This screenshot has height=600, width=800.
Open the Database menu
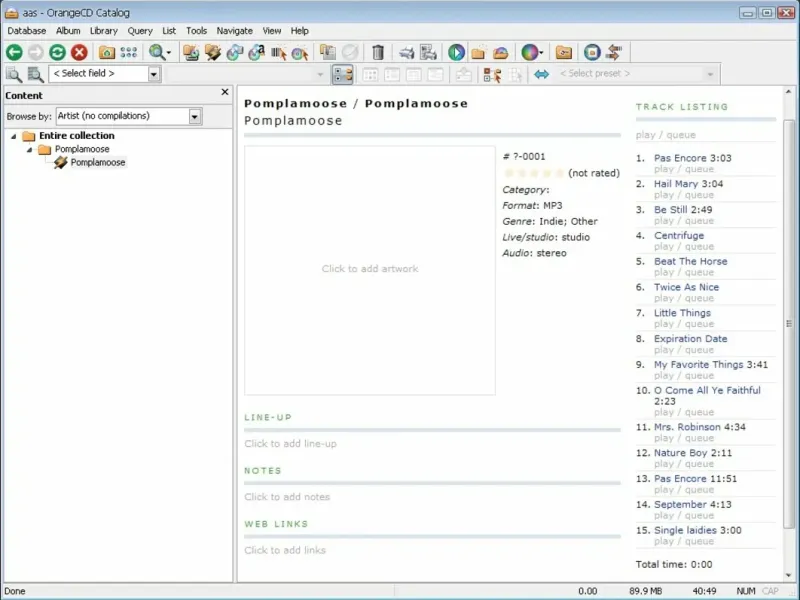(x=27, y=31)
